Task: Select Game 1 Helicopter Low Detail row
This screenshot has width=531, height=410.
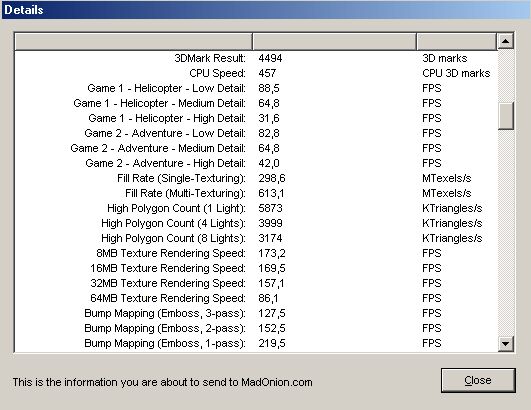Action: point(256,88)
